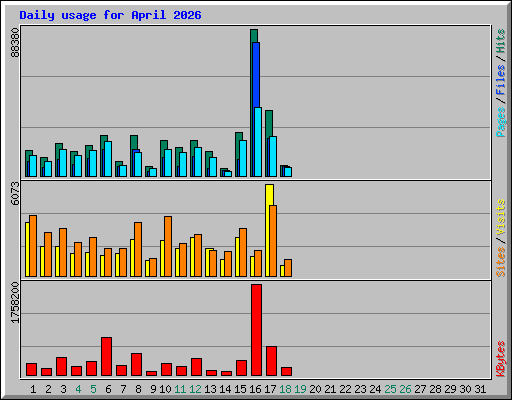
Task: Click the tall blue Files bar for day 16
Action: 256,75
